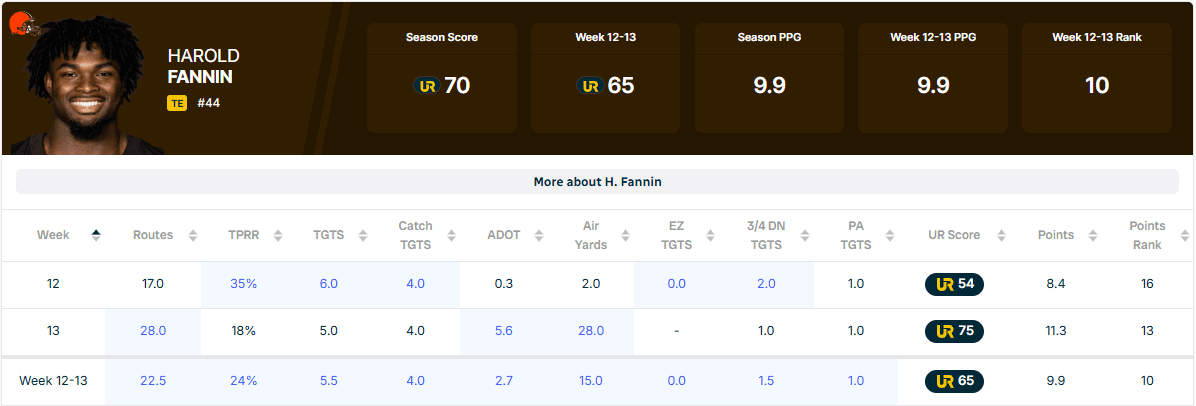Screen dimensions: 1196x406
Task: Click the UR icon in Season Score card
Action: (x=426, y=86)
